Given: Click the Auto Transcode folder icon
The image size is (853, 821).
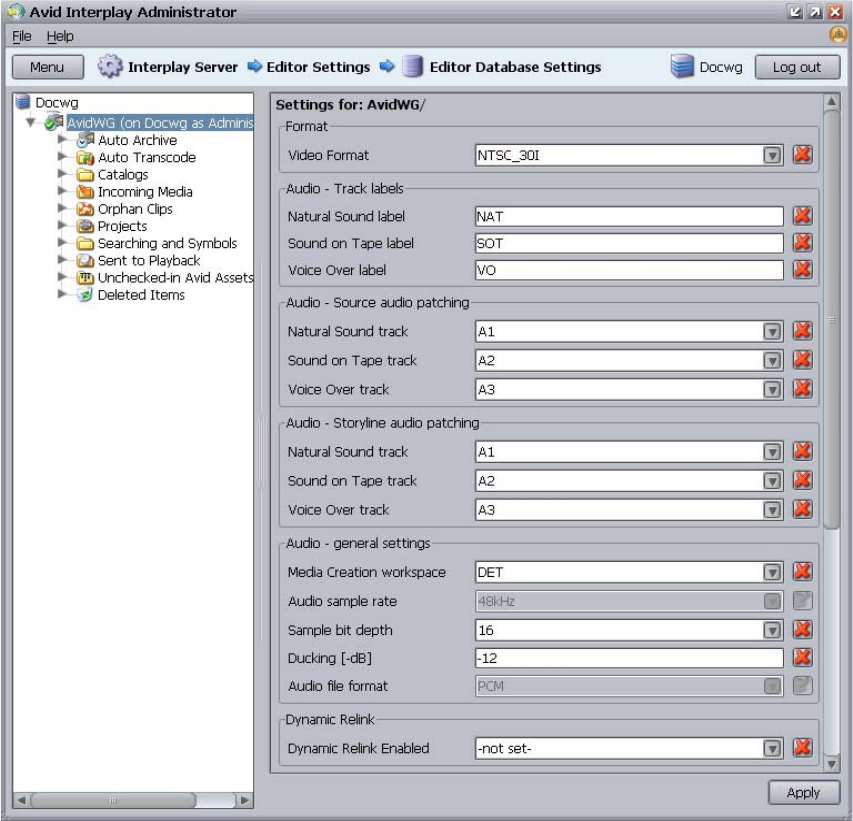Looking at the screenshot, I should 85,157.
